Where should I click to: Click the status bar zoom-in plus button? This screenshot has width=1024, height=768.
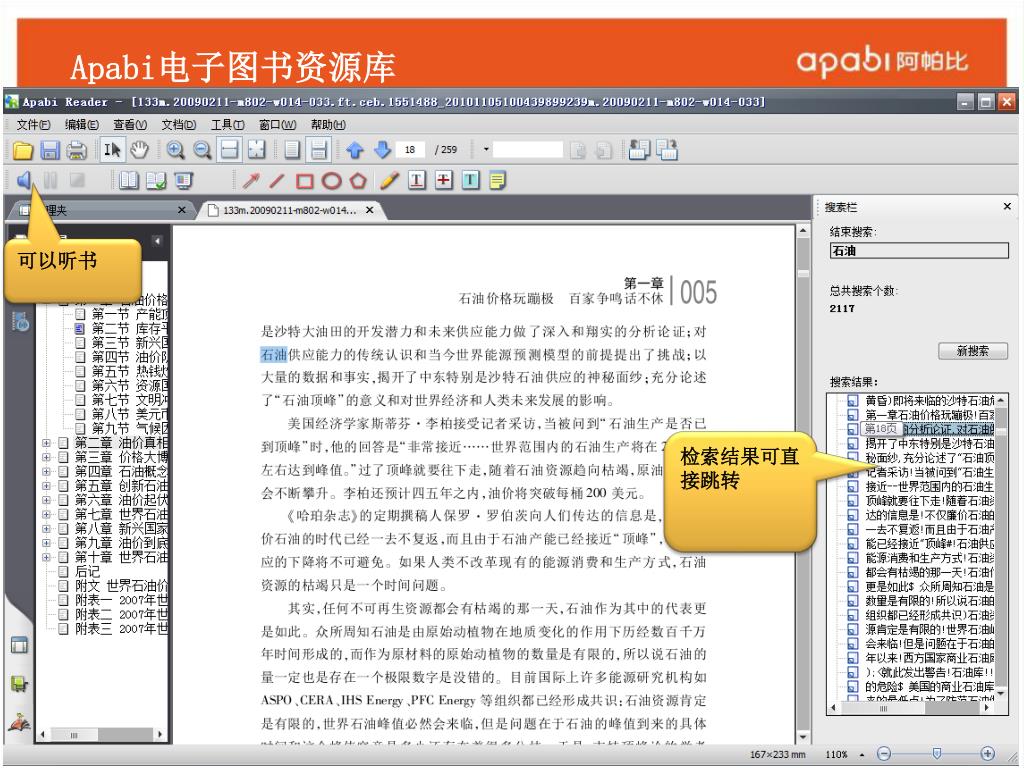coord(987,754)
